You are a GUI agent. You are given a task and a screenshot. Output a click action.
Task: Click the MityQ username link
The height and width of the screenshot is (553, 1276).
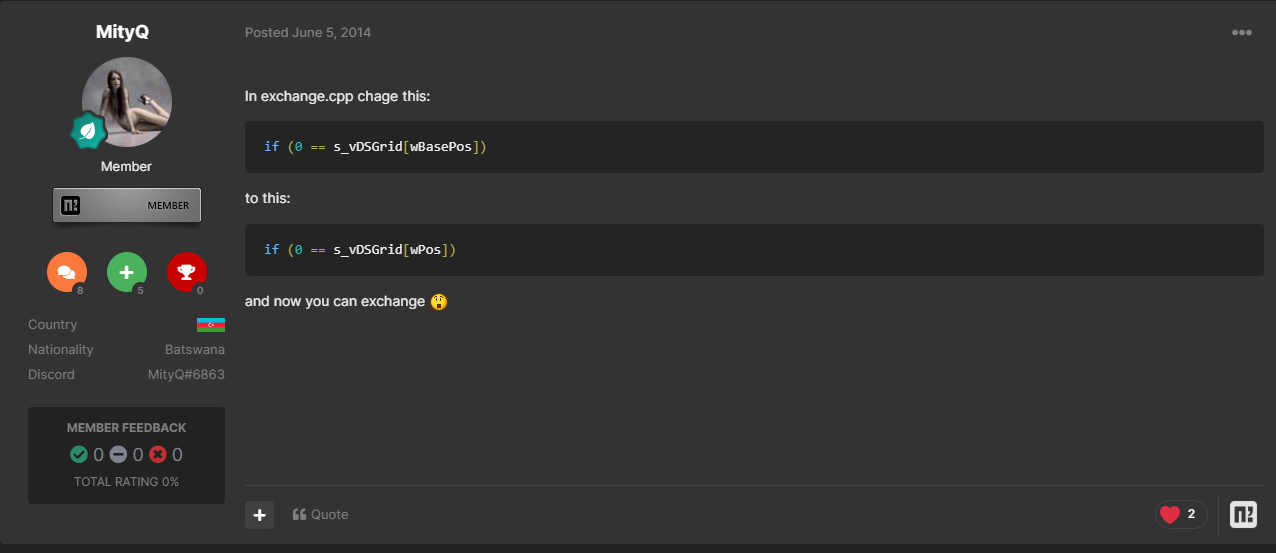point(122,32)
